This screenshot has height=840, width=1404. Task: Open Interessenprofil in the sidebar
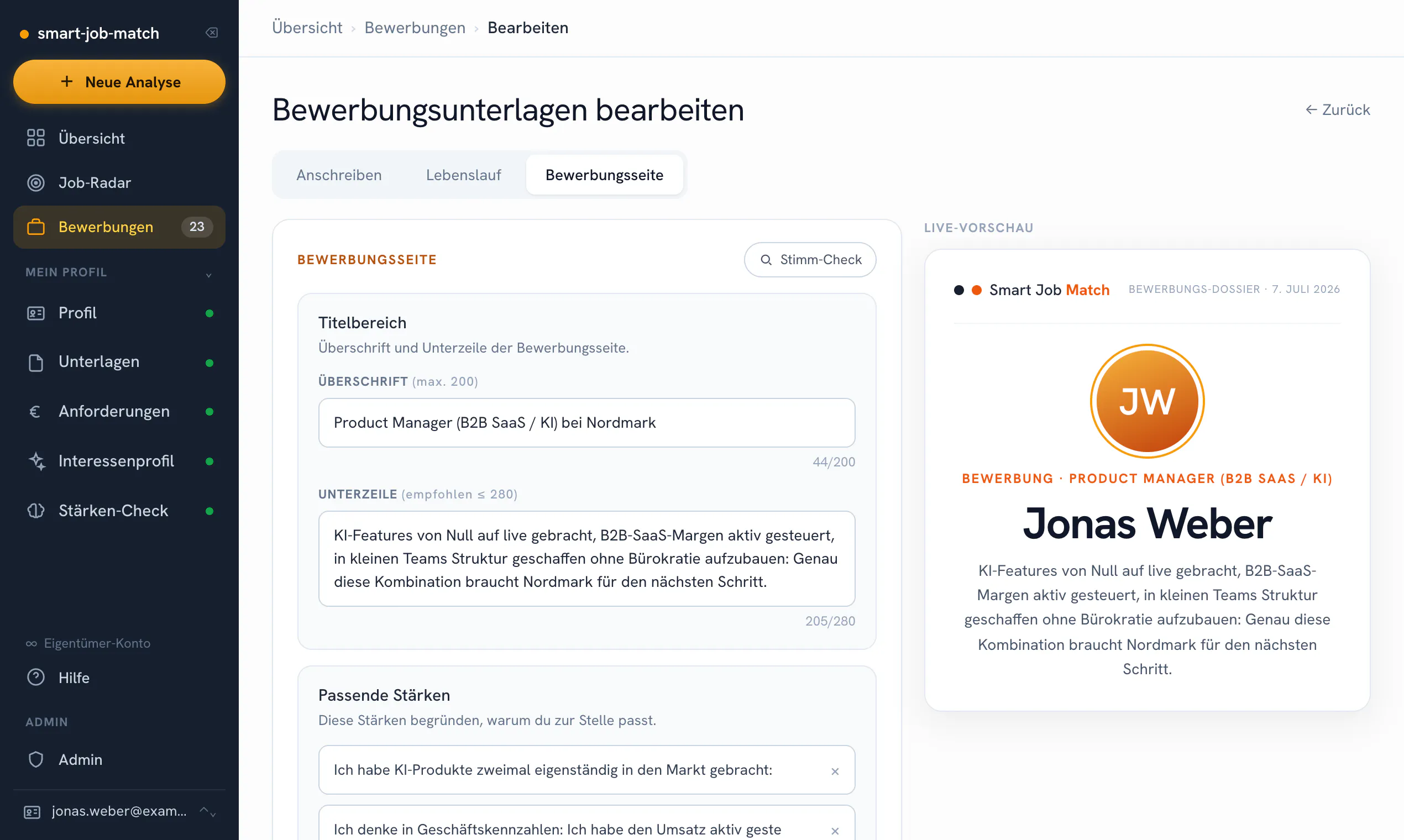tap(119, 461)
